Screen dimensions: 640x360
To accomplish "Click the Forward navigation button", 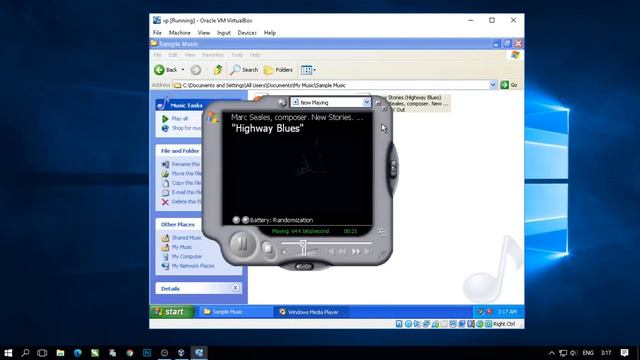I will click(x=196, y=70).
